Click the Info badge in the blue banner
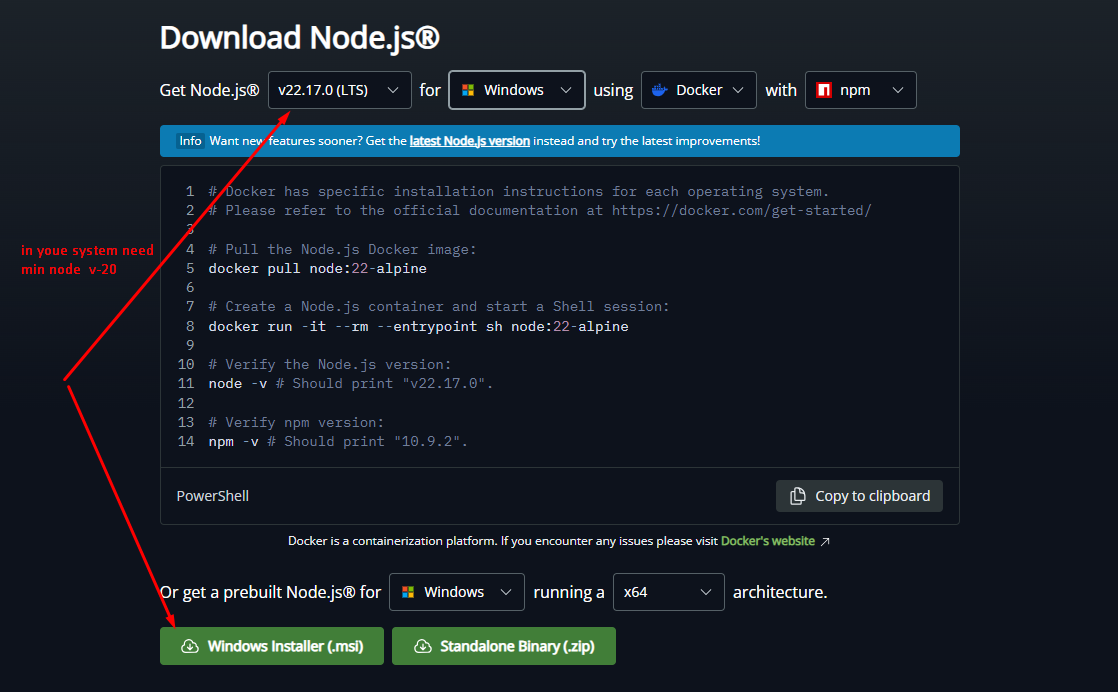 (x=190, y=141)
